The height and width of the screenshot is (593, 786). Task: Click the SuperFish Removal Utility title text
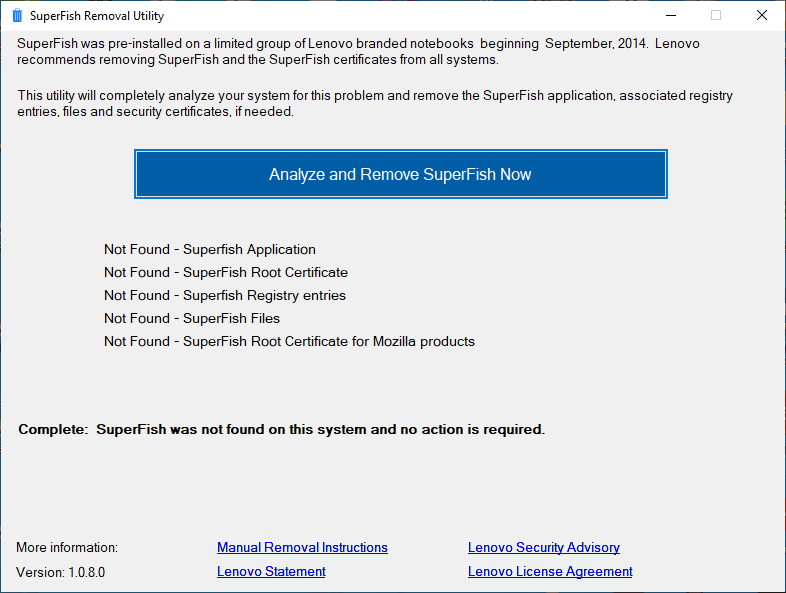pyautogui.click(x=97, y=16)
